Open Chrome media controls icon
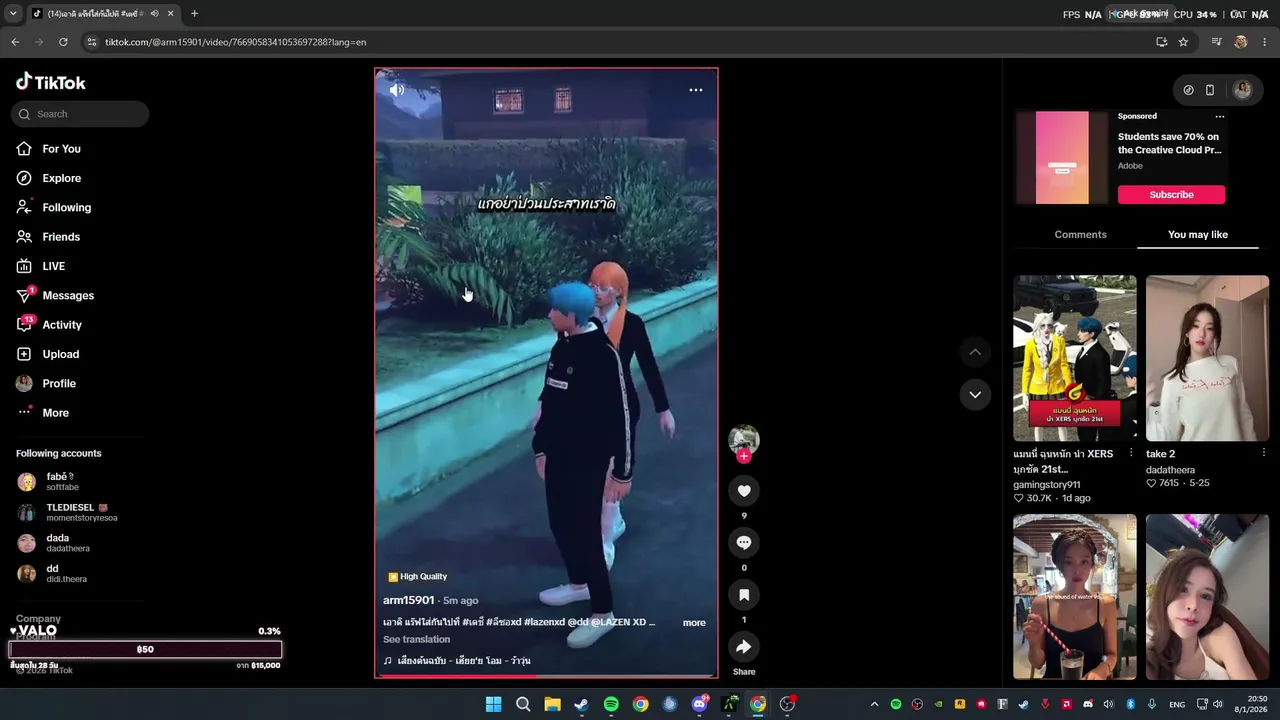The height and width of the screenshot is (720, 1280). pos(1216,42)
